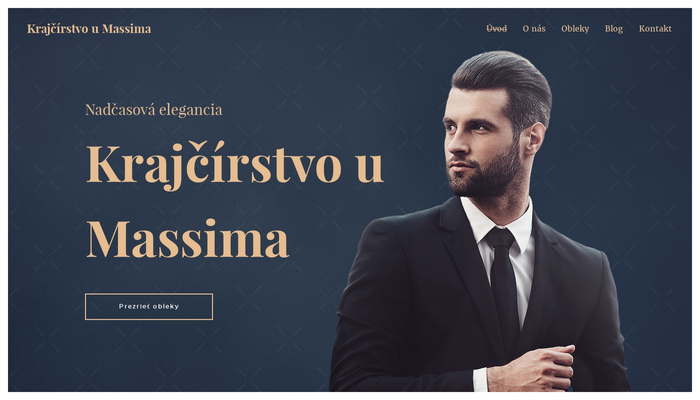Select the Nadčasová elegancia subtitle text

pyautogui.click(x=154, y=109)
